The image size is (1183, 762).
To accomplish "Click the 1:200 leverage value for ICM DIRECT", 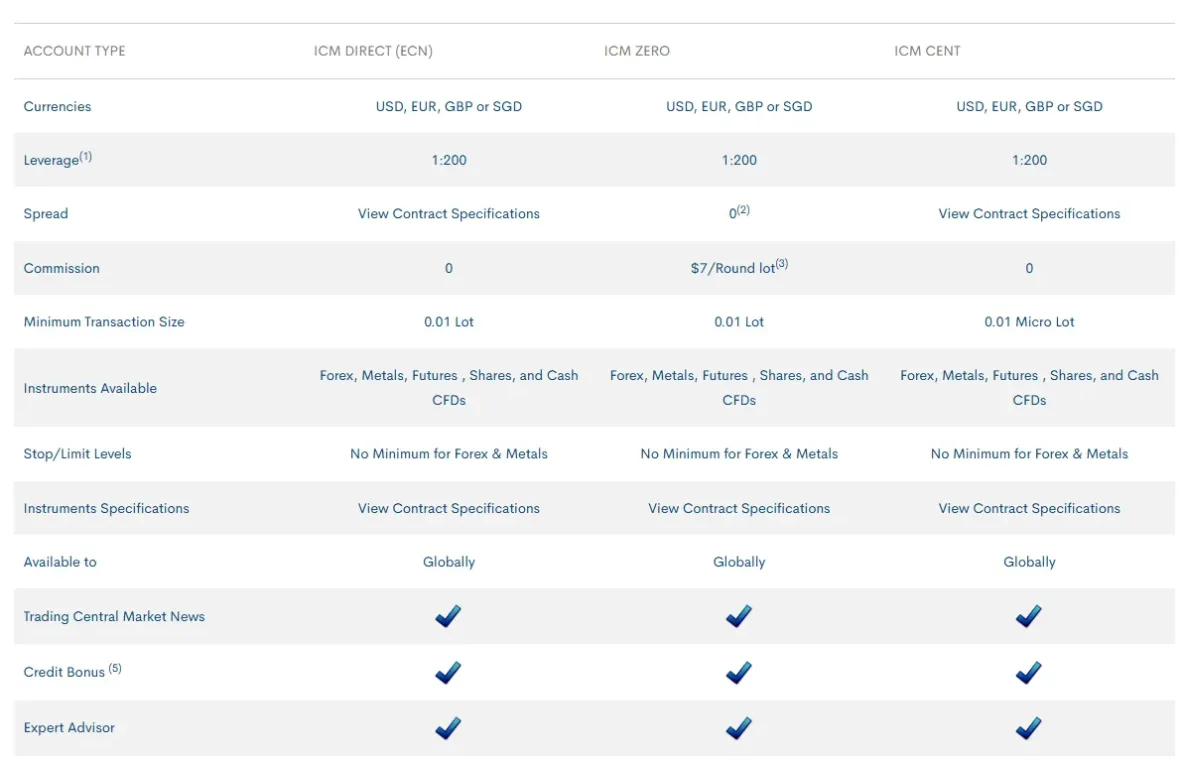I will tap(449, 160).
